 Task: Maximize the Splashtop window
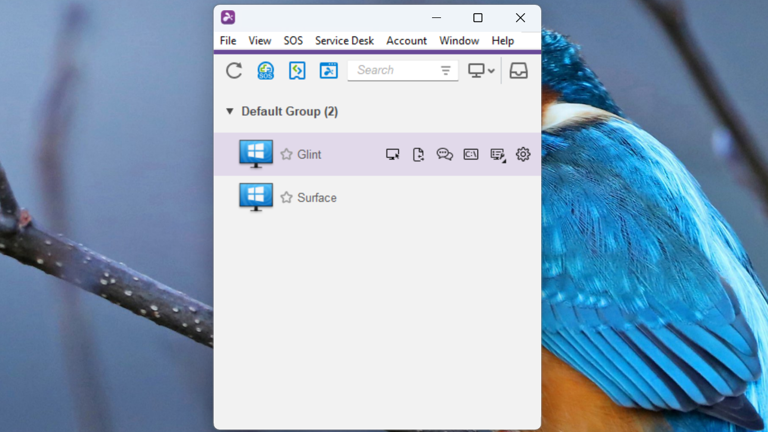click(x=478, y=18)
